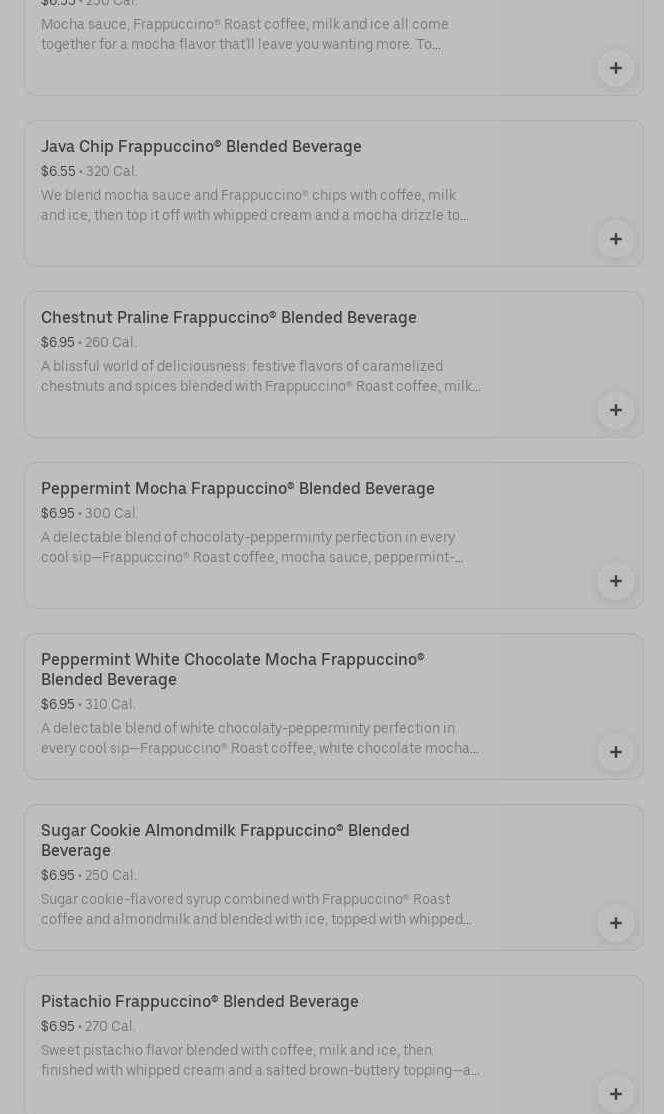Add Peppermint White Chocolate Mocha Frappuccino via plus
This screenshot has width=664, height=1114.
tap(616, 752)
